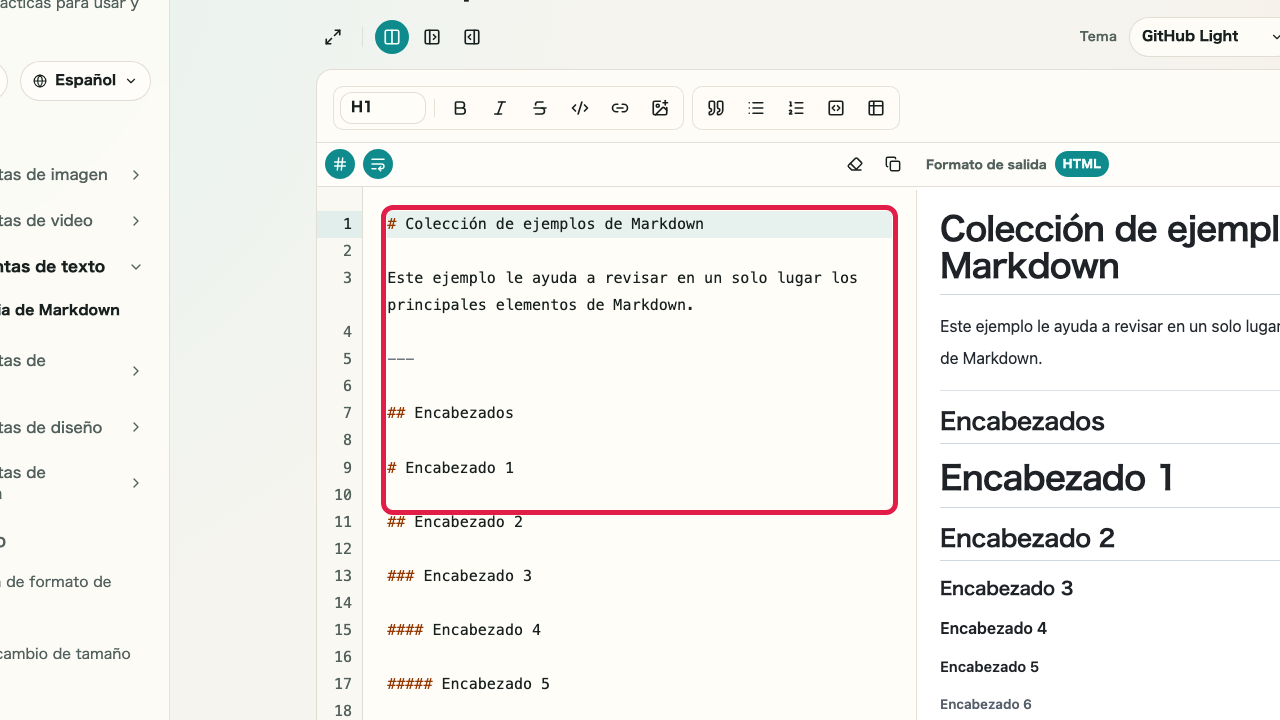This screenshot has width=1280, height=720.
Task: Toggle word wrap button
Action: pos(378,164)
